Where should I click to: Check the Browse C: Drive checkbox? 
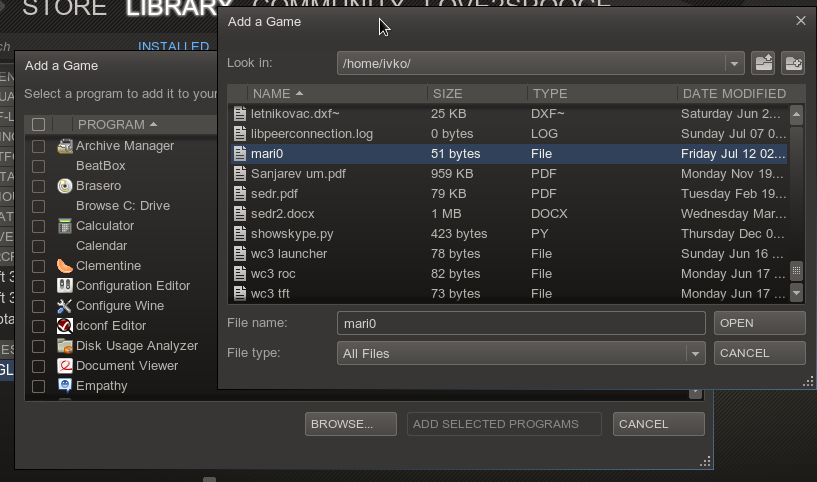(38, 206)
